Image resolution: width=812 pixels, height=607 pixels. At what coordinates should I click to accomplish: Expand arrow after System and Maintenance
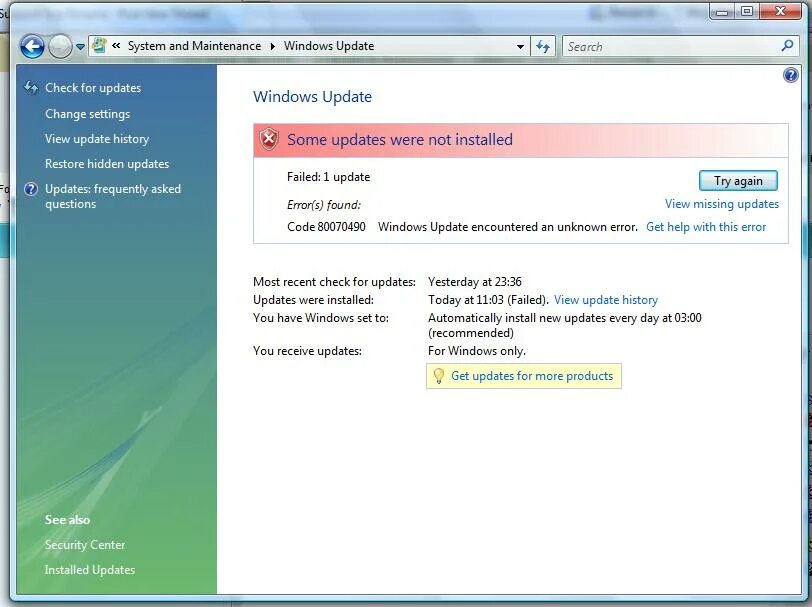click(272, 46)
